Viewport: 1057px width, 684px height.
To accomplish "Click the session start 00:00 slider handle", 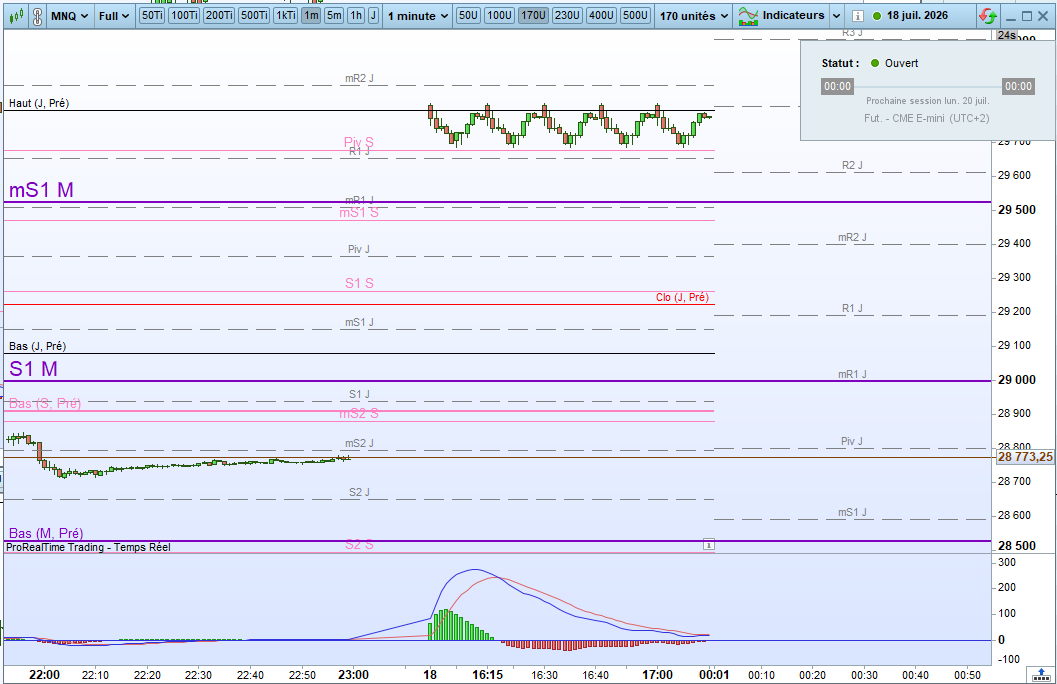I will pyautogui.click(x=837, y=86).
